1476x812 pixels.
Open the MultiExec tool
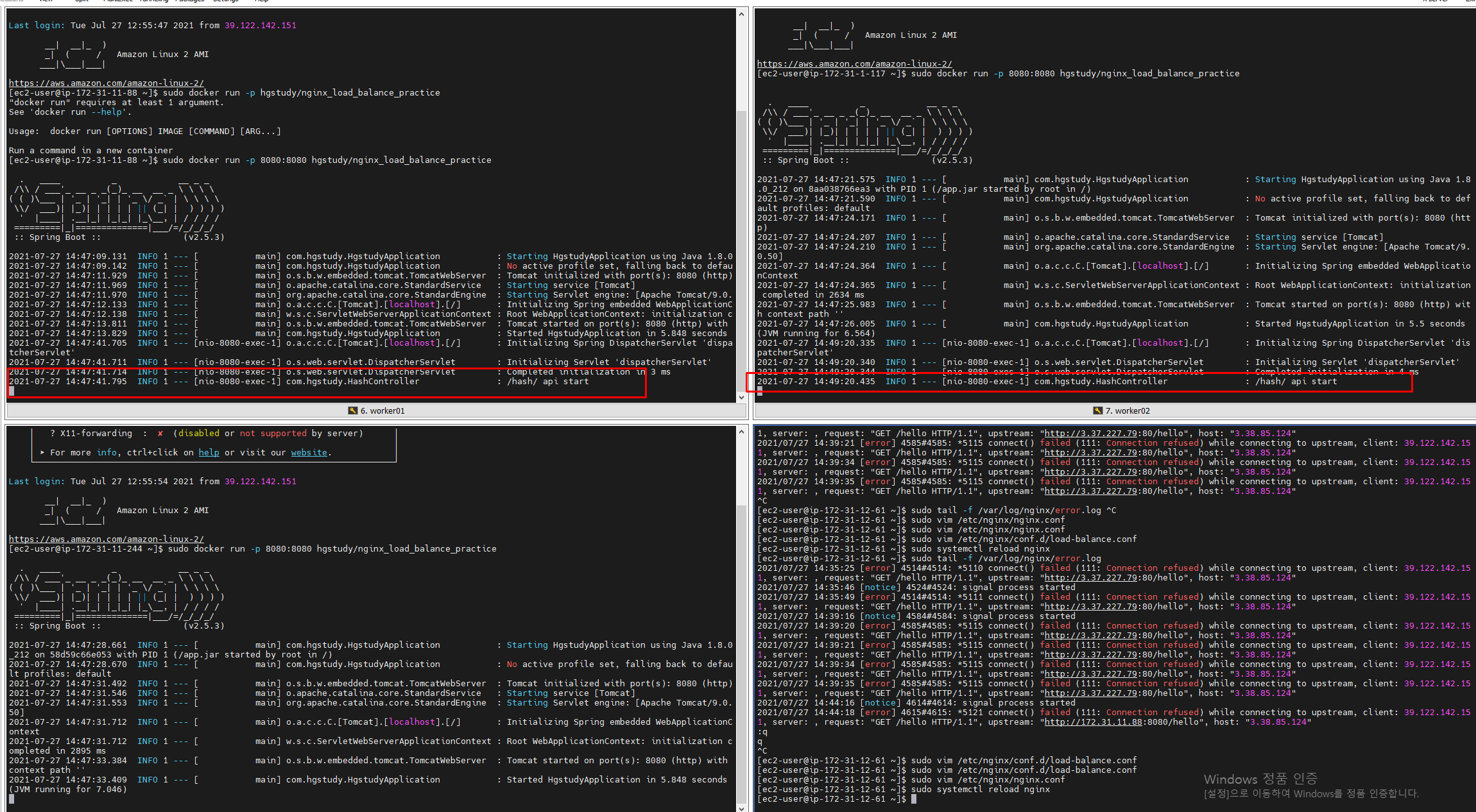[119, 2]
